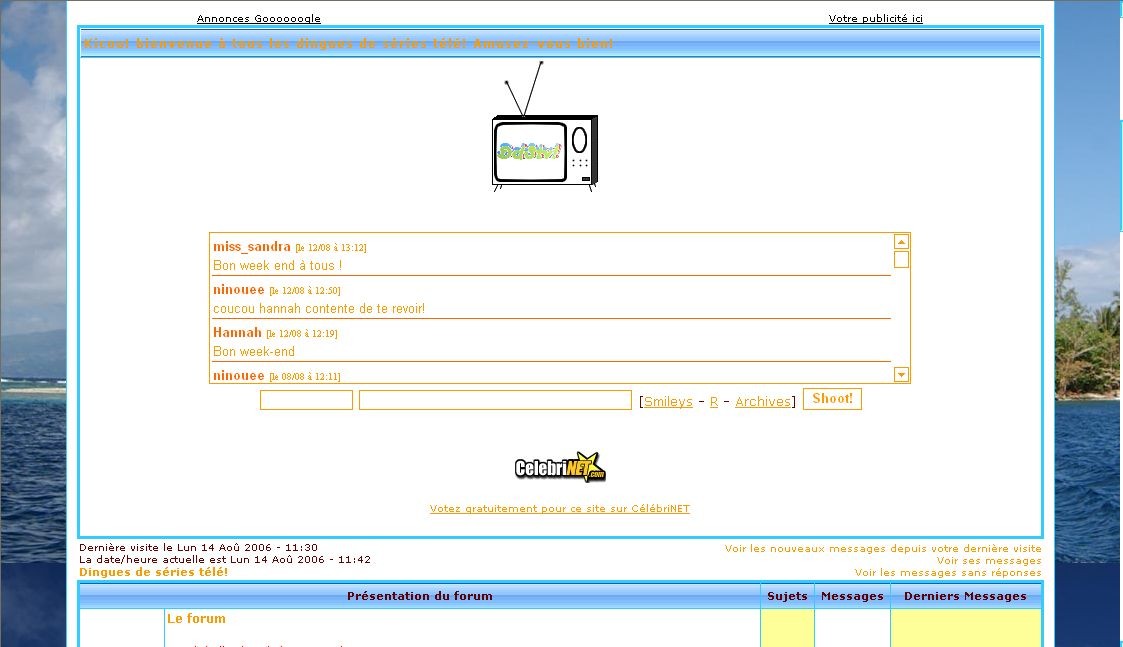1123x647 pixels.
Task: Click Votez gratuitement pour ce site link
Action: 559,509
